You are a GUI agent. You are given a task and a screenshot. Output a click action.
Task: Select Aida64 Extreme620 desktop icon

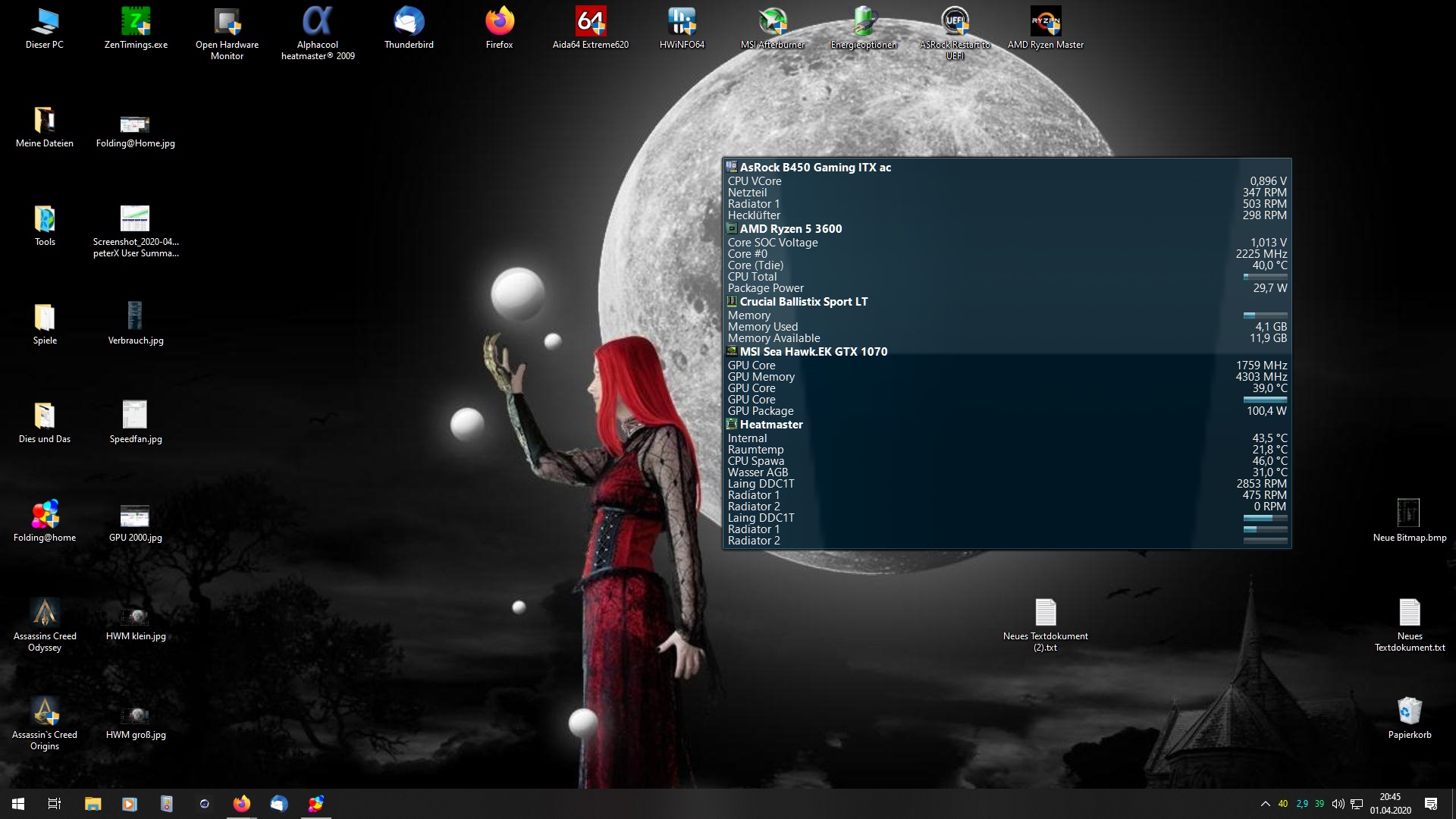(590, 23)
